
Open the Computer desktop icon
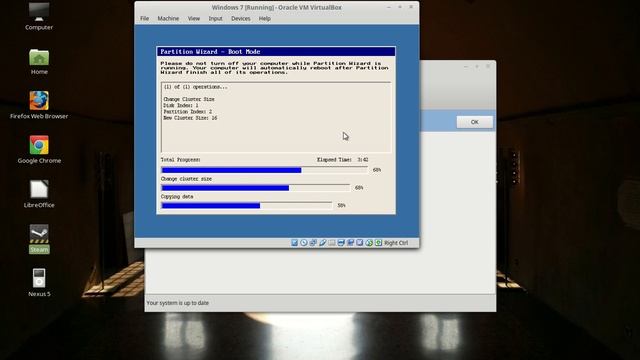pyautogui.click(x=39, y=16)
